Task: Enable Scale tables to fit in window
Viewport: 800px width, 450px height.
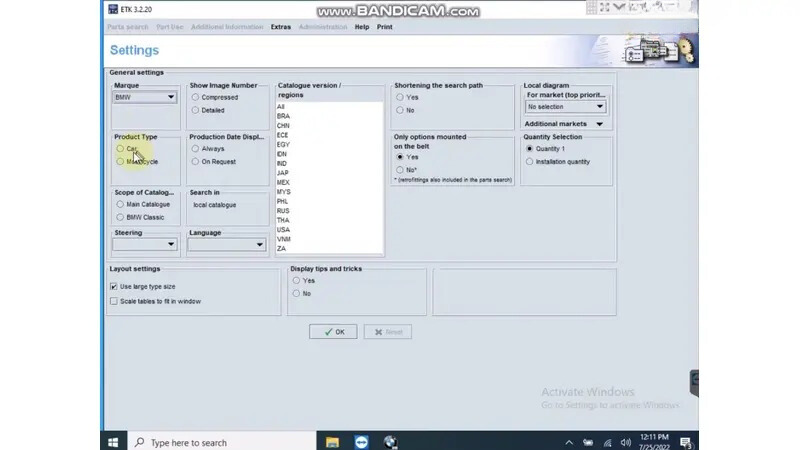Action: pyautogui.click(x=114, y=301)
